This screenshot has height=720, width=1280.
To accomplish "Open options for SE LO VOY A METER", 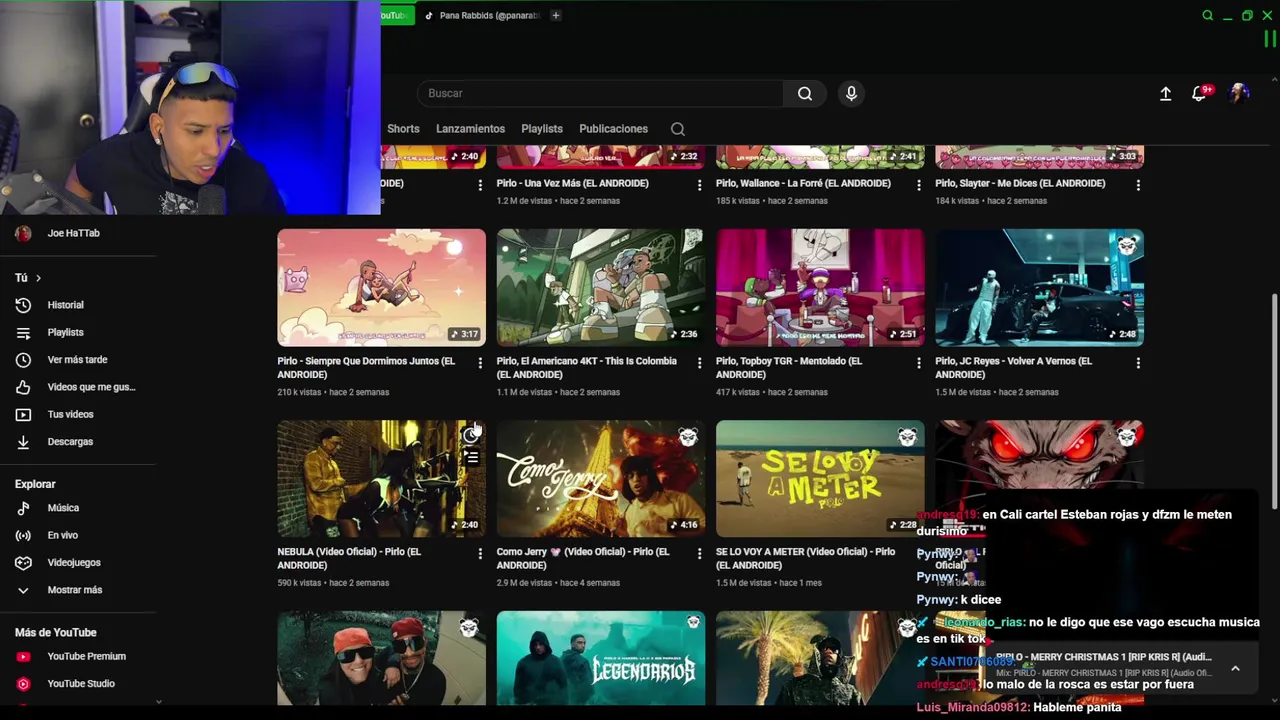I will pos(919,554).
